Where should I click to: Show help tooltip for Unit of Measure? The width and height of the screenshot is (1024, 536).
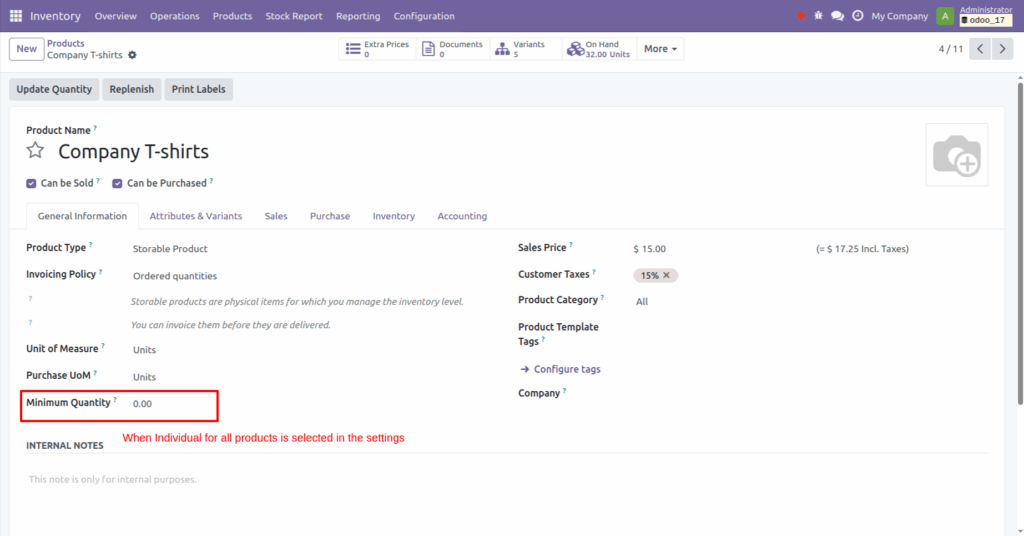click(x=103, y=346)
